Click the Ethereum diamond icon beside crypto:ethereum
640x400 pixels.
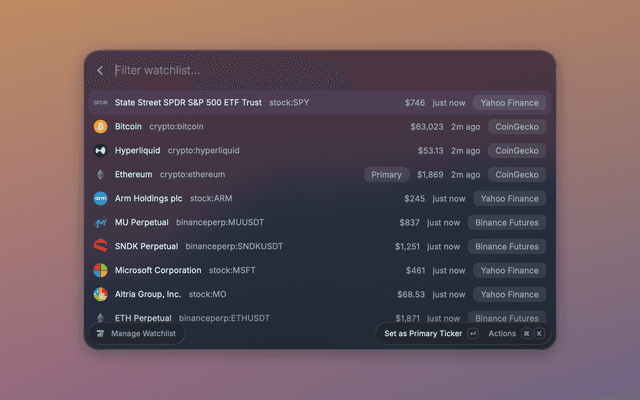(100, 175)
